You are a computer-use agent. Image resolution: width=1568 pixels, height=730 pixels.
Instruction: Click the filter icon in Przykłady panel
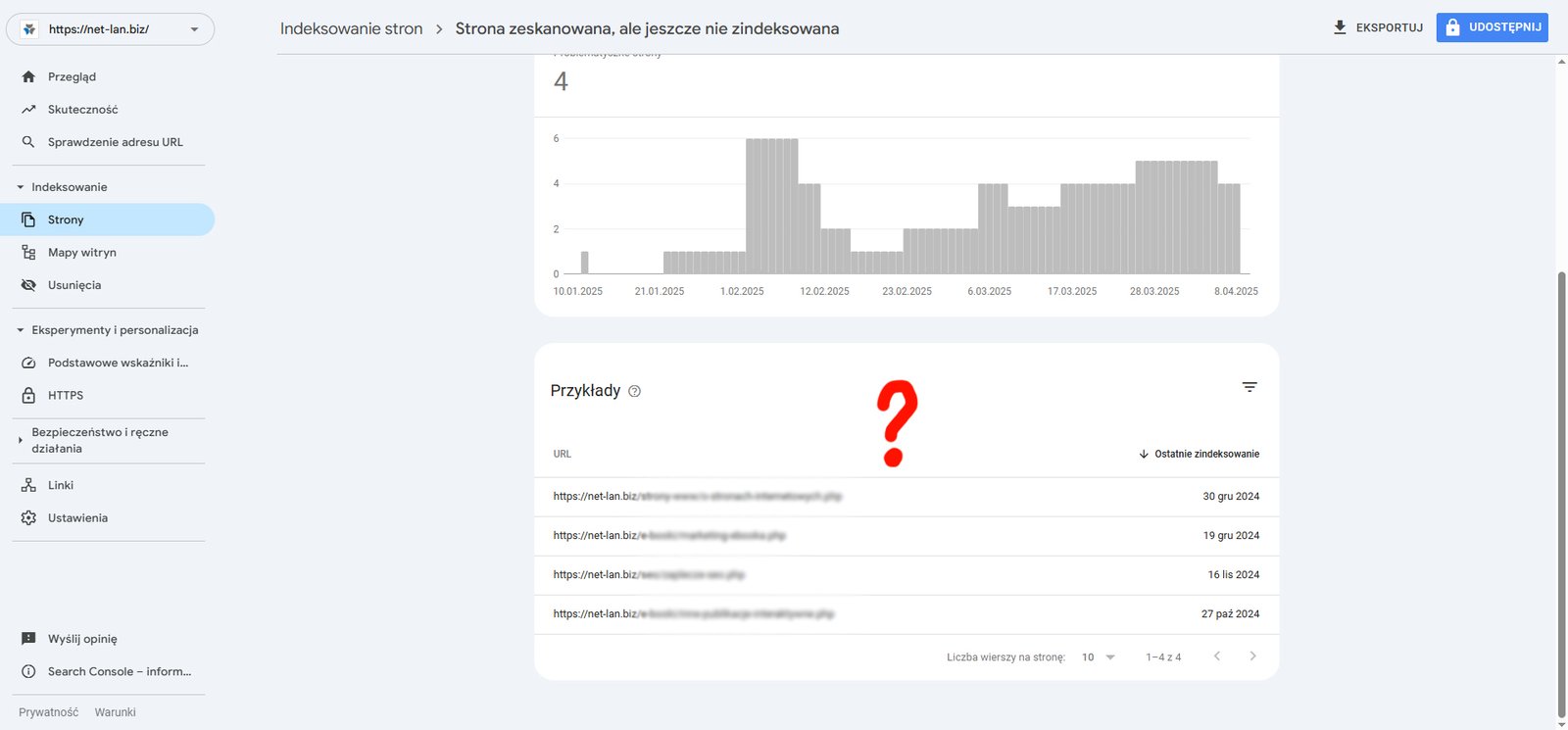click(x=1249, y=388)
